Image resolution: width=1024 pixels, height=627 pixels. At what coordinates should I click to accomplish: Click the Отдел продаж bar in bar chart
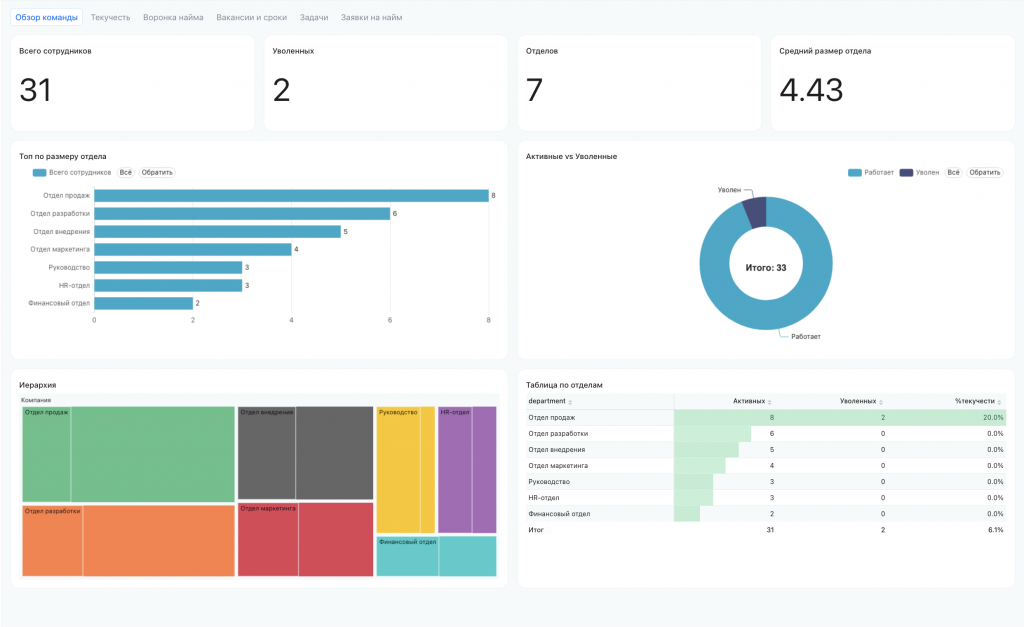point(291,195)
